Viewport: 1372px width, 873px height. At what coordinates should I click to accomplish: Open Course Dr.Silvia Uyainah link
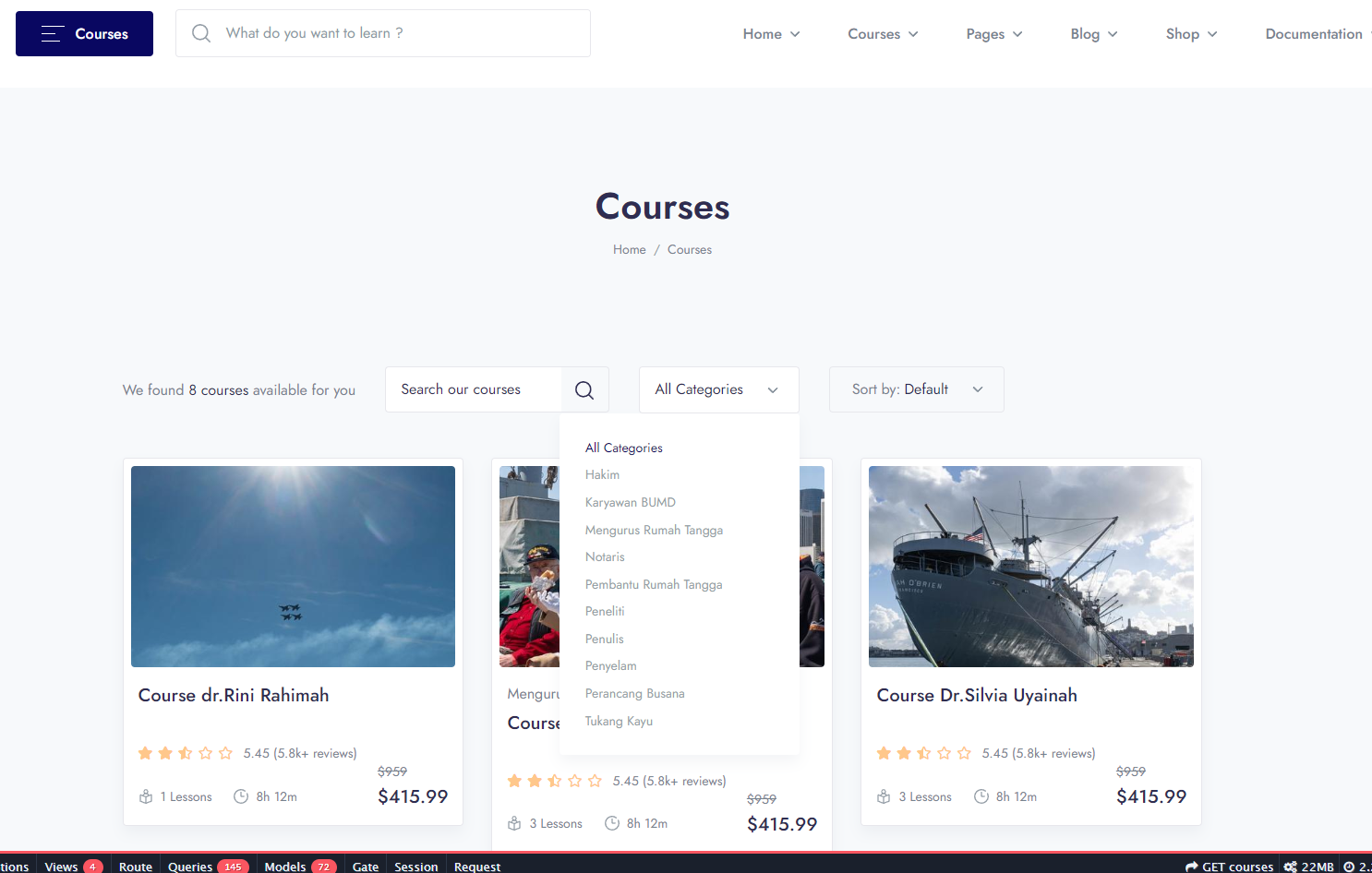point(977,695)
